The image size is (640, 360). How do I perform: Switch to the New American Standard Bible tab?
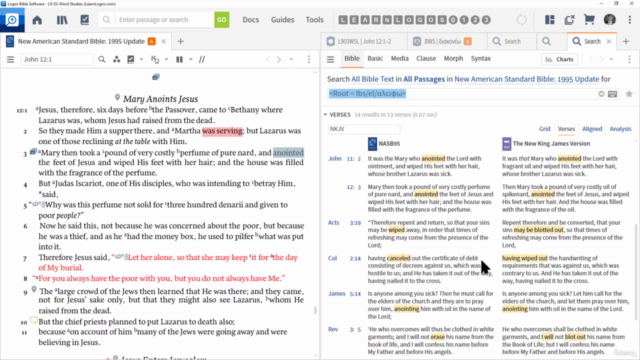(x=81, y=41)
